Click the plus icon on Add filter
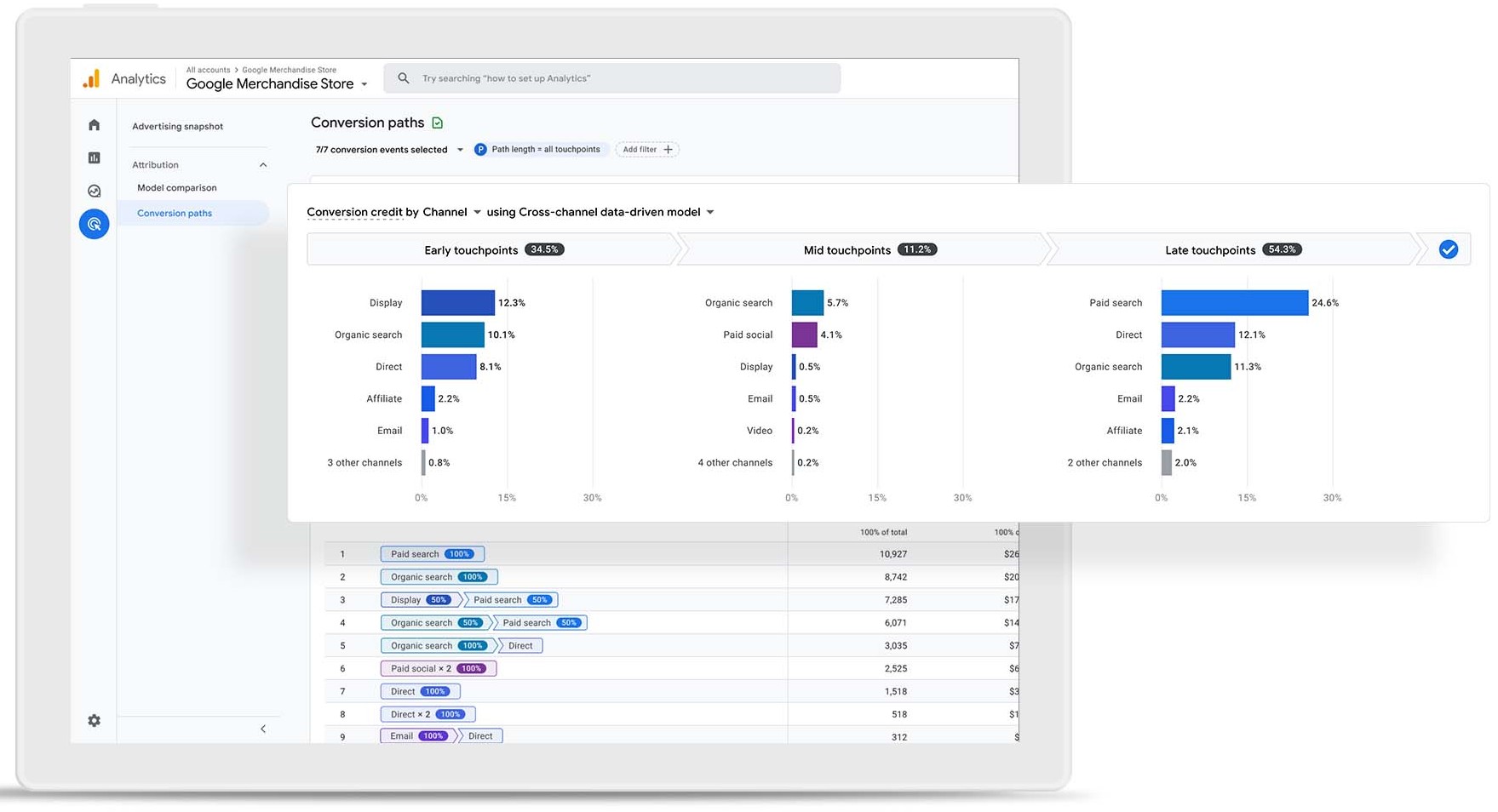The image size is (1498, 812). pos(669,149)
